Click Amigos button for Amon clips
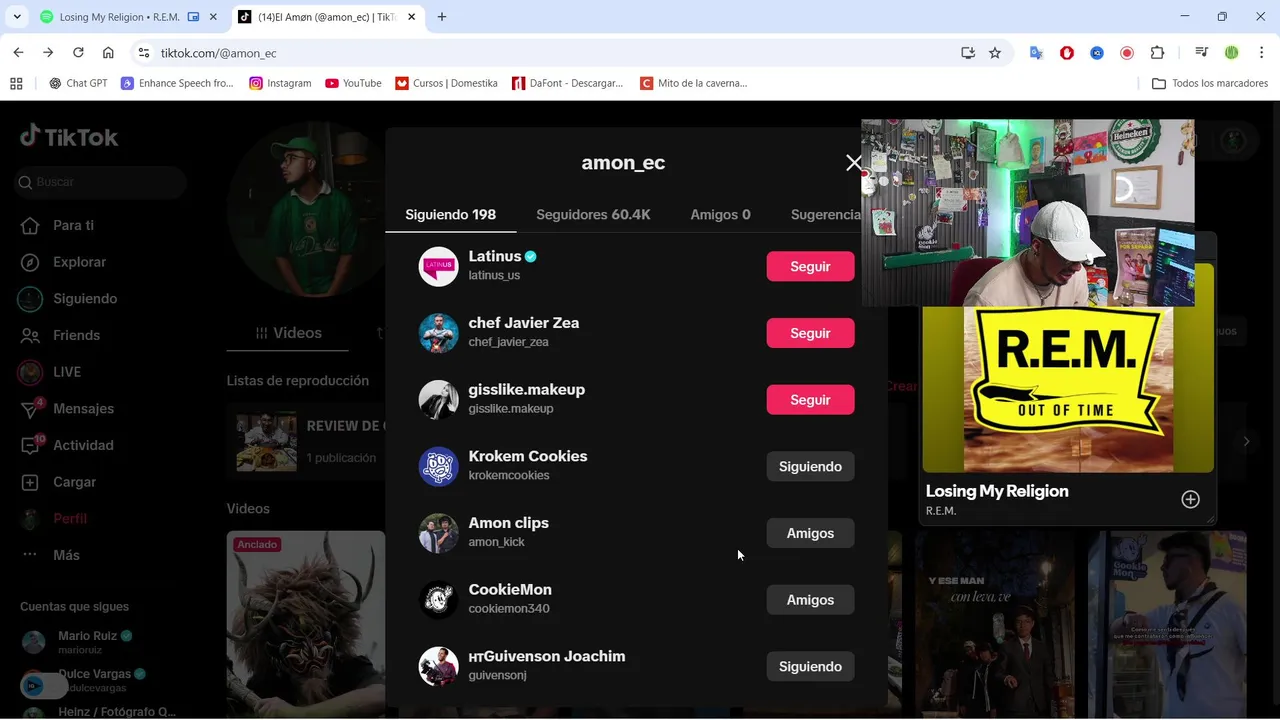The width and height of the screenshot is (1280, 720). coord(810,533)
